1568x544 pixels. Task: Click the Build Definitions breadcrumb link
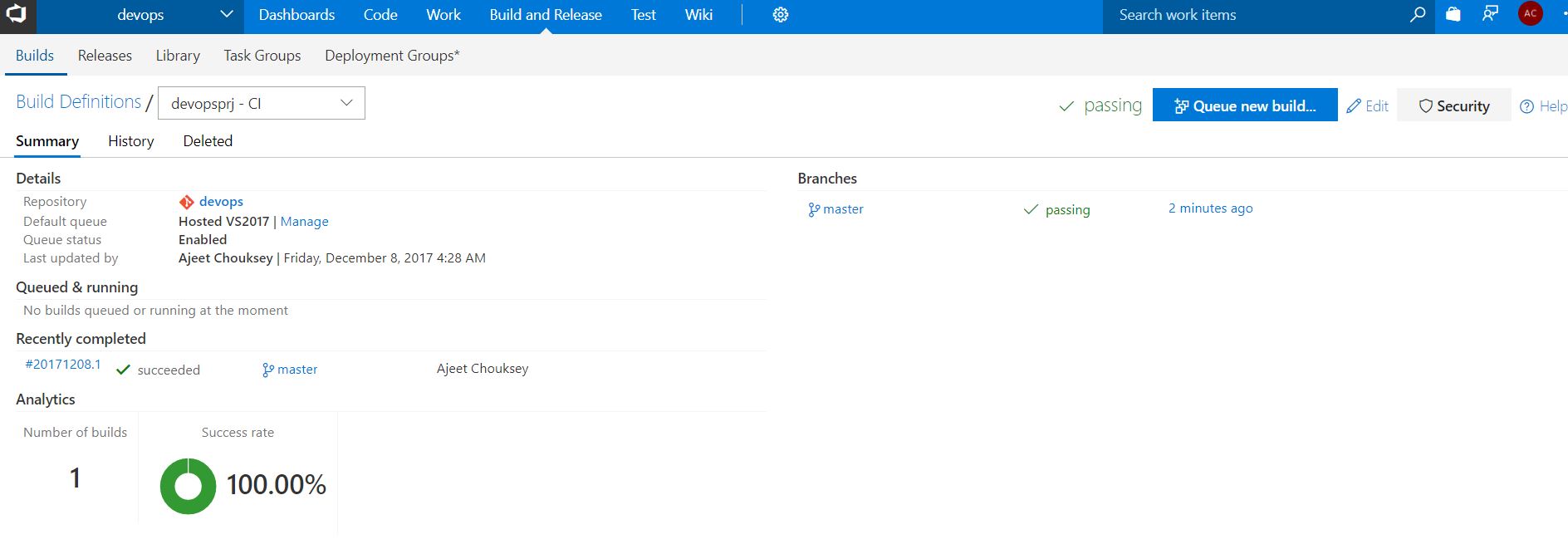click(x=79, y=101)
